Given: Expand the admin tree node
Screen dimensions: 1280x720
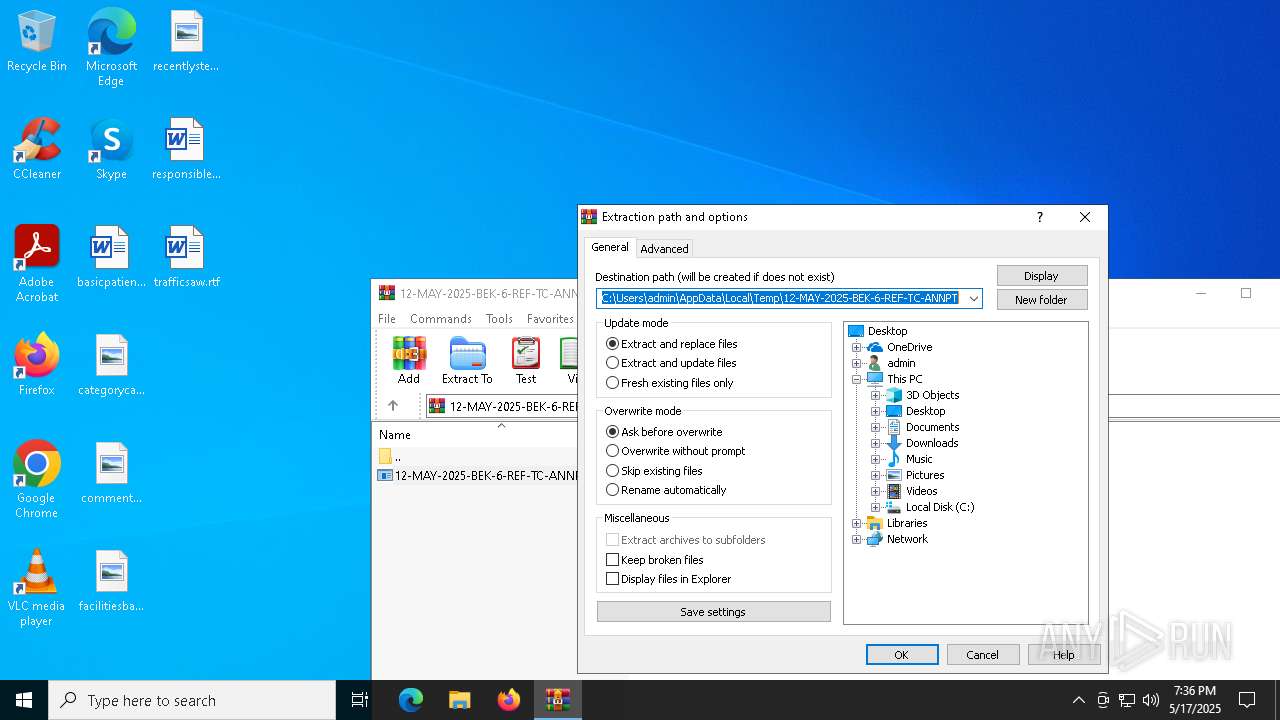Looking at the screenshot, I should 856,363.
